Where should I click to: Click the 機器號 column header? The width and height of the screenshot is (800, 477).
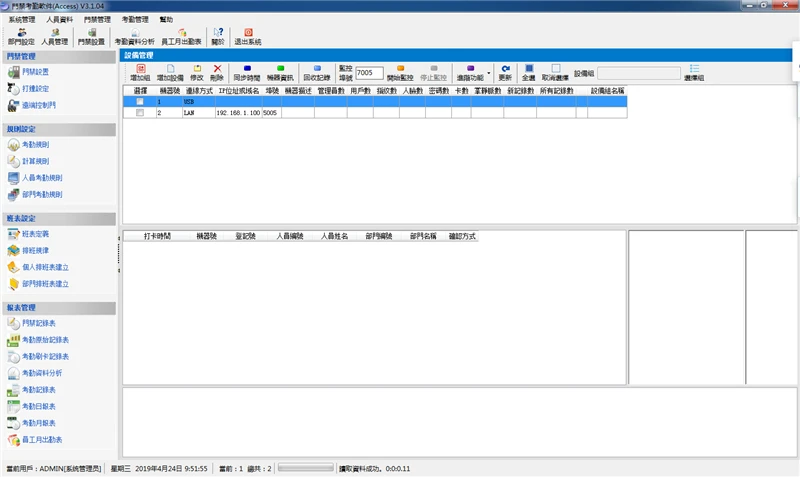pos(170,91)
